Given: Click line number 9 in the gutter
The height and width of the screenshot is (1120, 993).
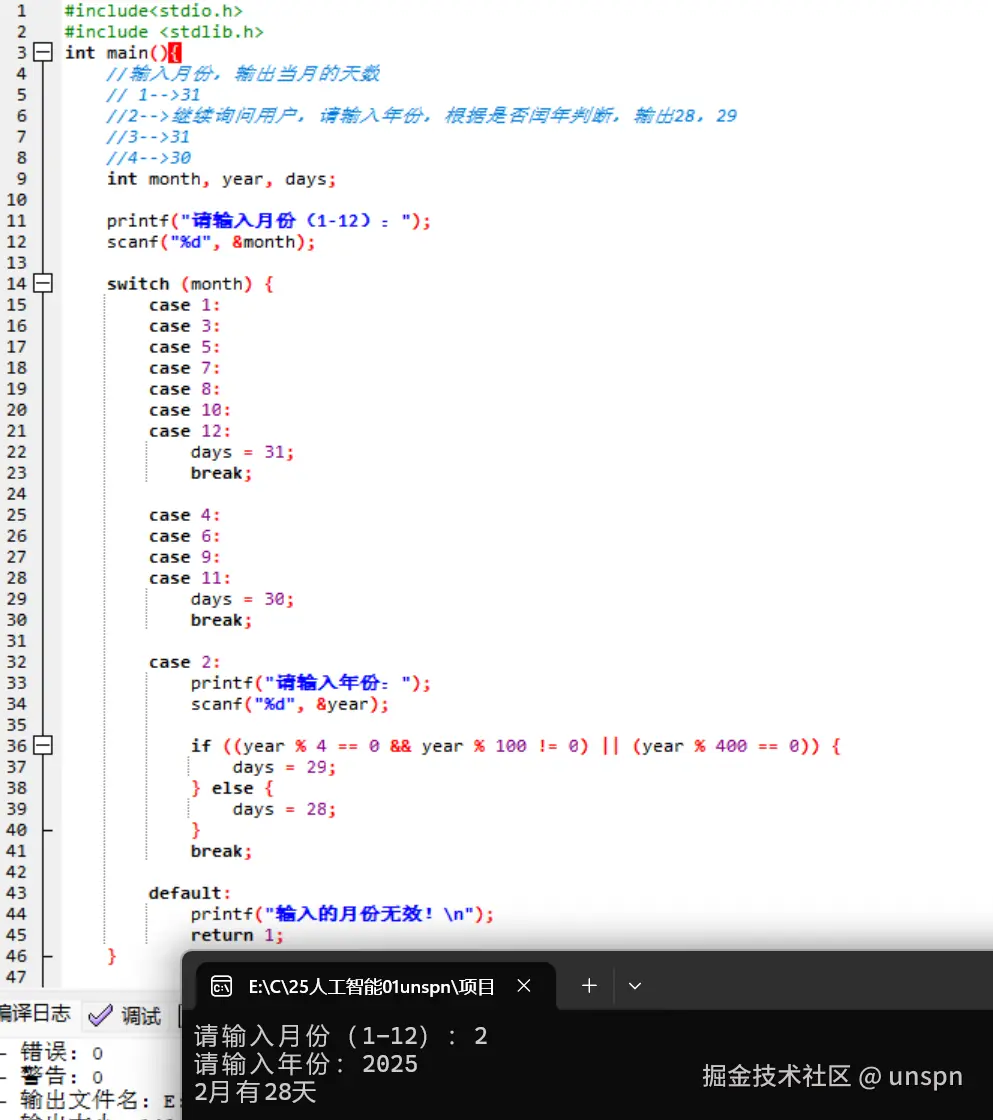Looking at the screenshot, I should (x=21, y=179).
